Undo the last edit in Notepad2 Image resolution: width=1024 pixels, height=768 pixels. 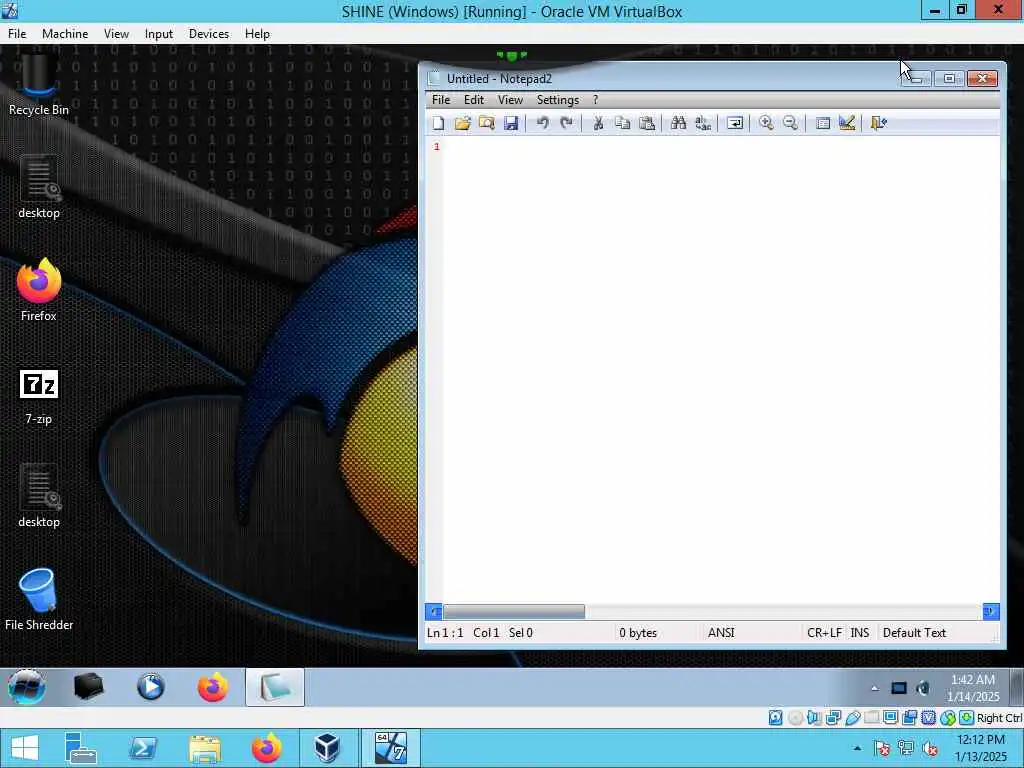pos(542,123)
